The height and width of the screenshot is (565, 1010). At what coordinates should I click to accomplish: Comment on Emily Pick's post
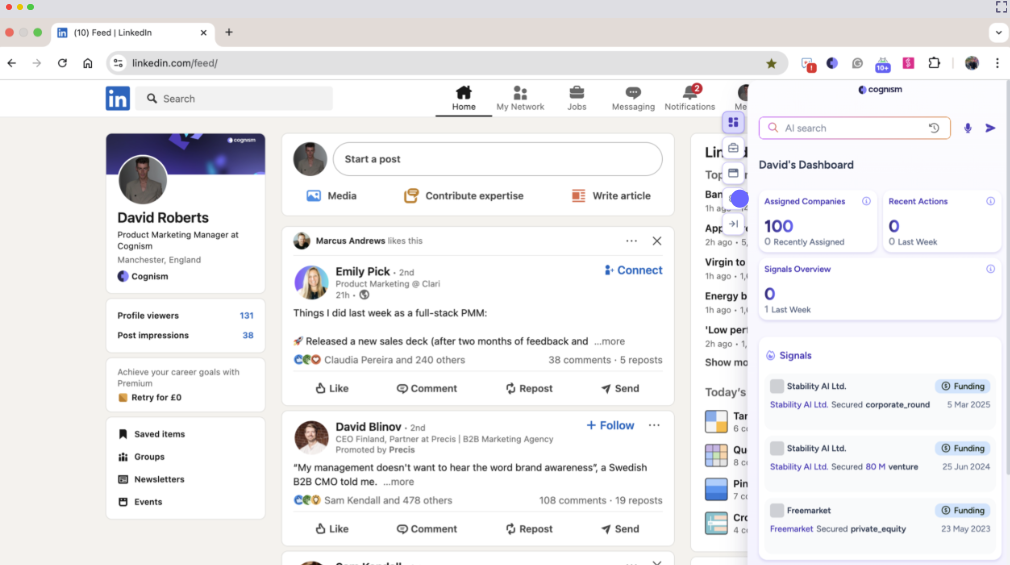click(426, 388)
